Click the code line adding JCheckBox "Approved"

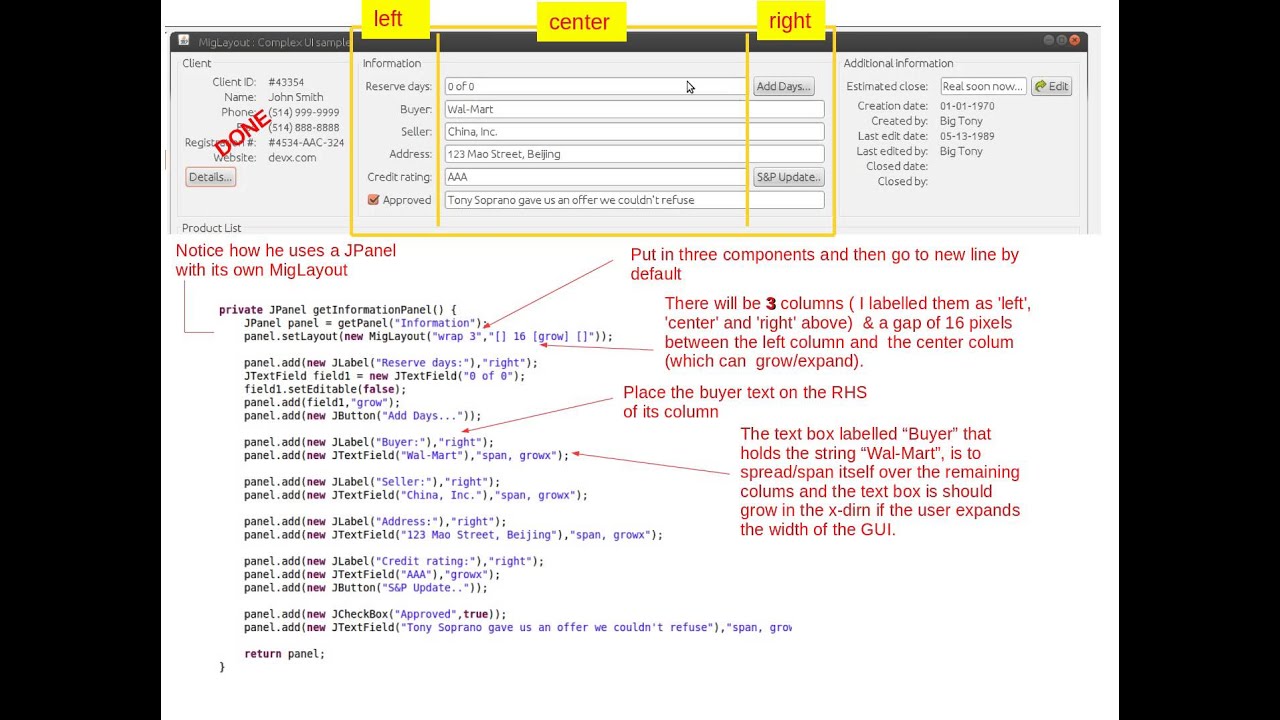pos(375,615)
